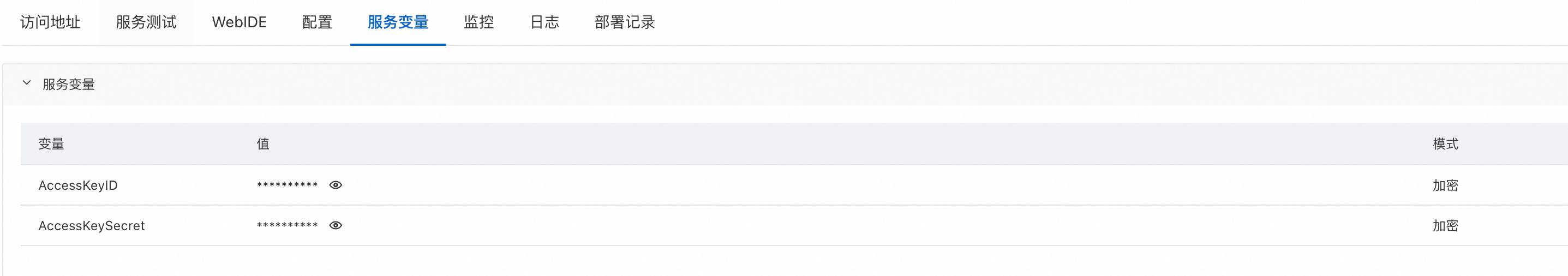The image size is (1568, 276).
Task: Go to the 配置 tab
Action: tap(317, 22)
